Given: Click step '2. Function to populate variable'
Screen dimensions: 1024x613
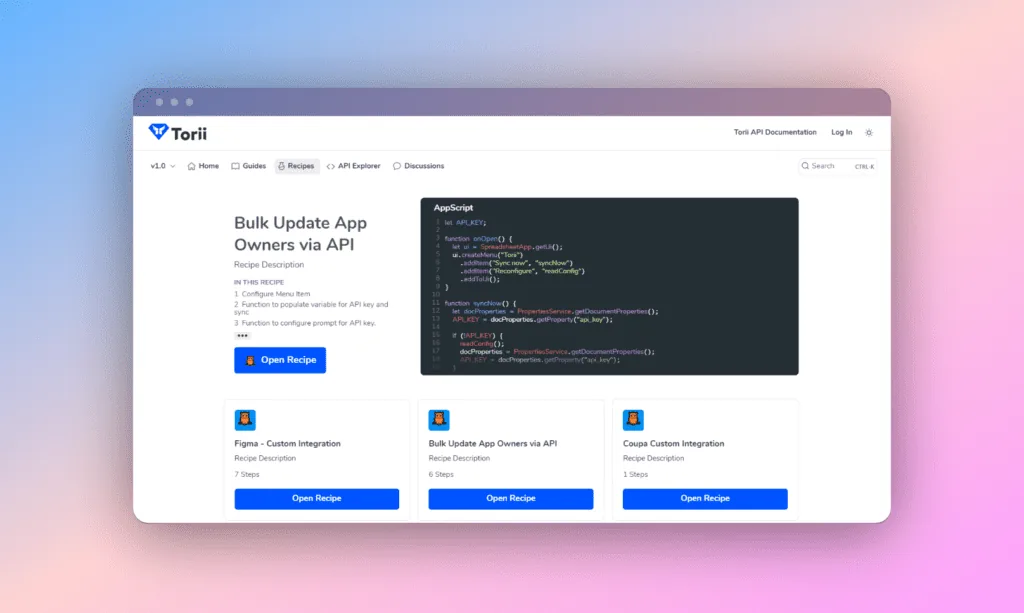Looking at the screenshot, I should [312, 308].
